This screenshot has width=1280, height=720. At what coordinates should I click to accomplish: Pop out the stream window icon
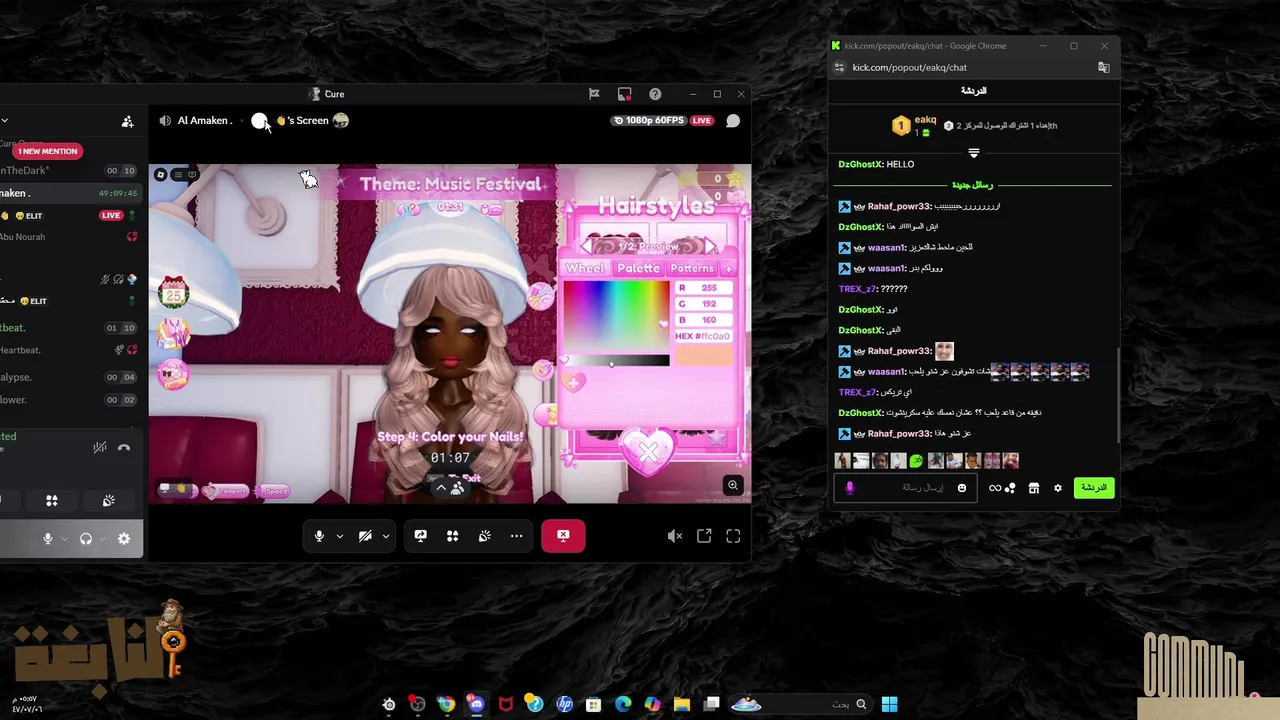click(x=704, y=536)
